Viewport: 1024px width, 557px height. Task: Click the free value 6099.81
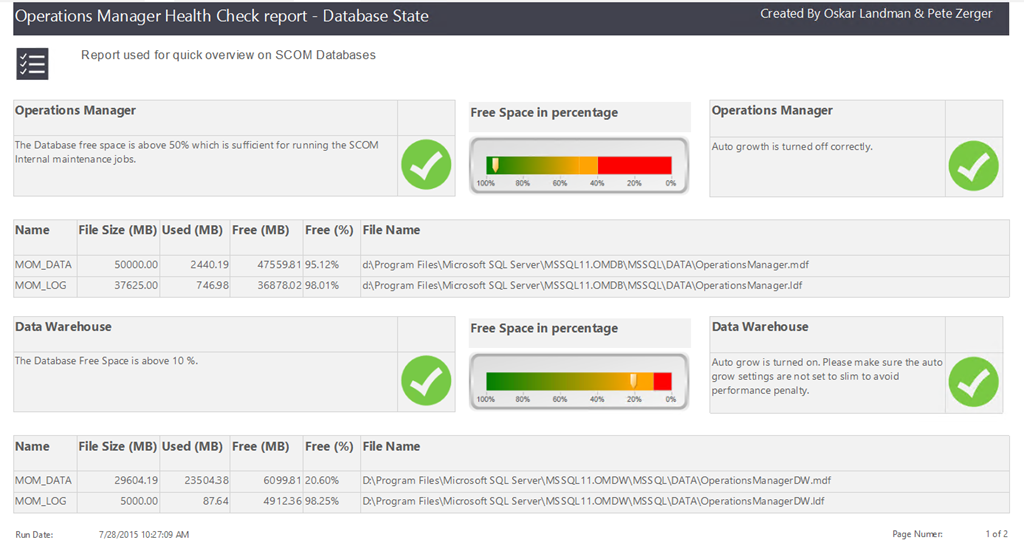pyautogui.click(x=282, y=480)
